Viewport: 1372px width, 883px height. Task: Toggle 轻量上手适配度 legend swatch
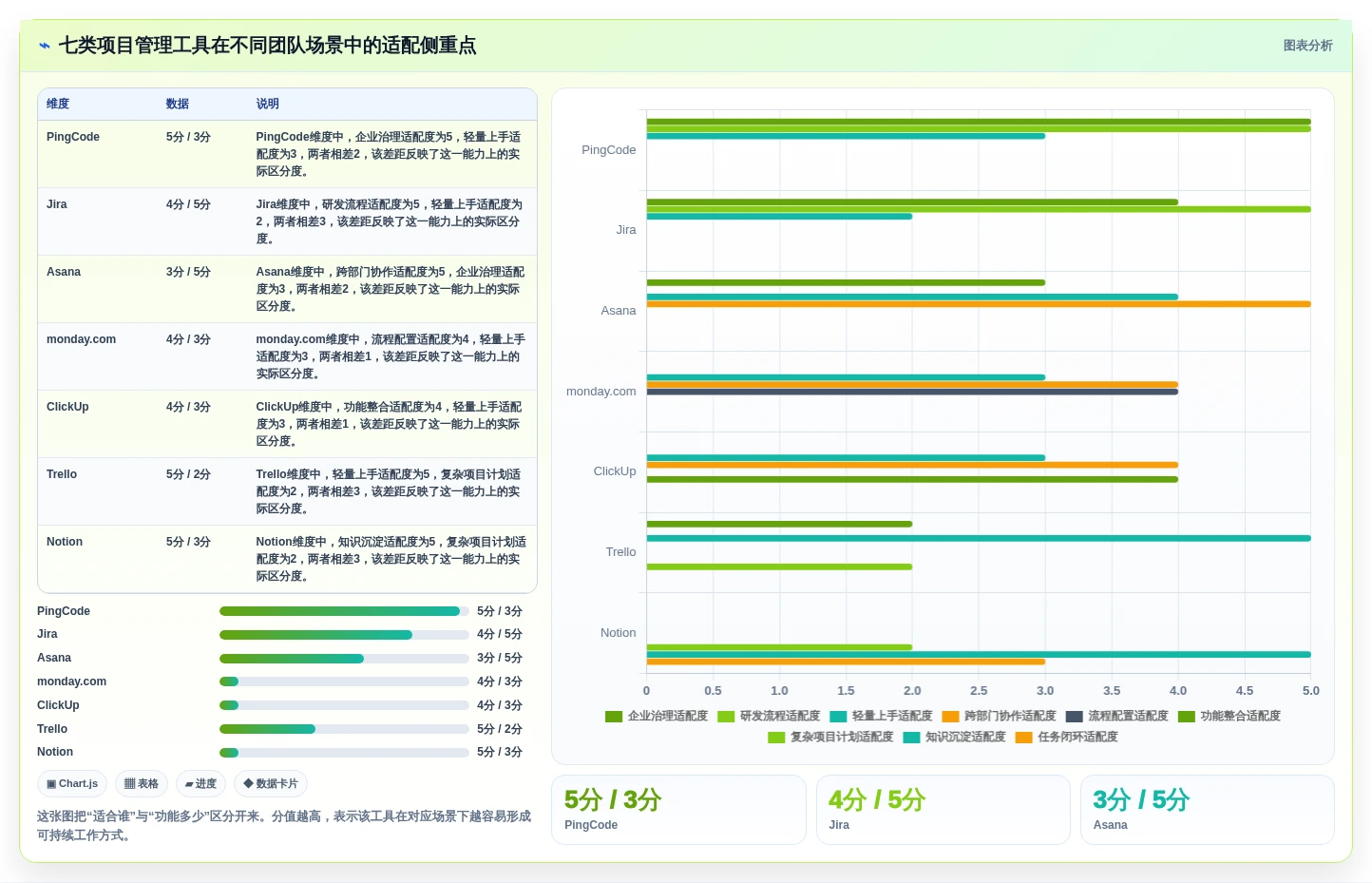click(x=838, y=717)
